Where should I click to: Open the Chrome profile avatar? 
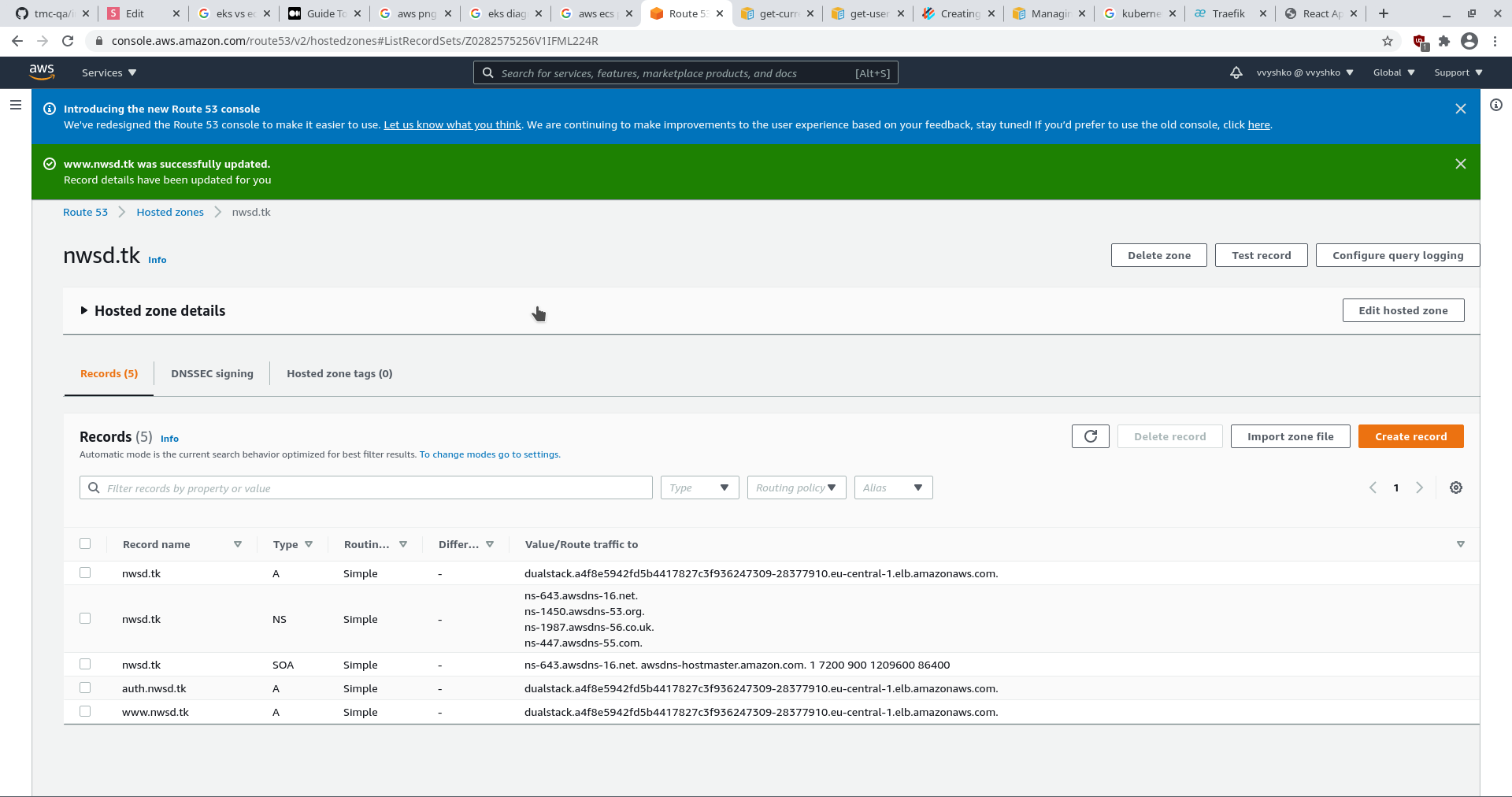[x=1469, y=41]
